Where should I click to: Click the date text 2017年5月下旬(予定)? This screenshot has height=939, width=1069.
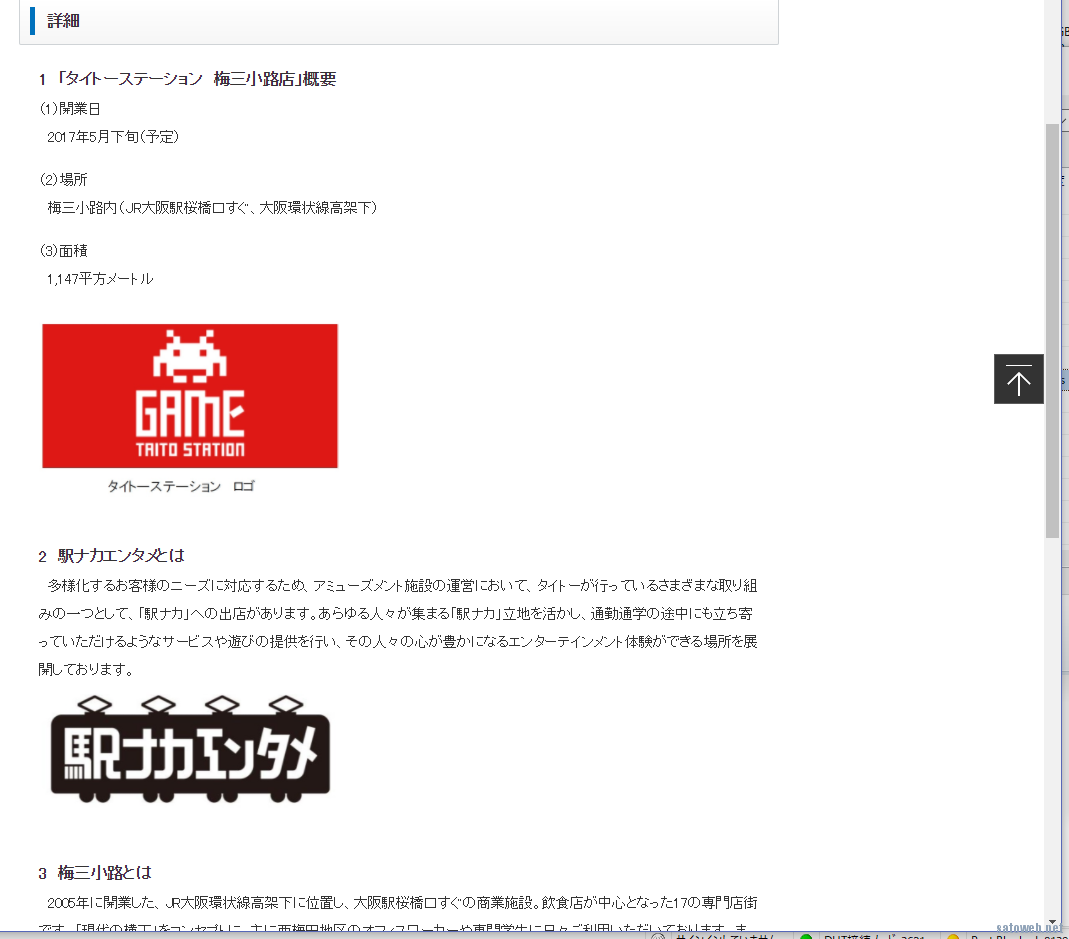pos(113,137)
